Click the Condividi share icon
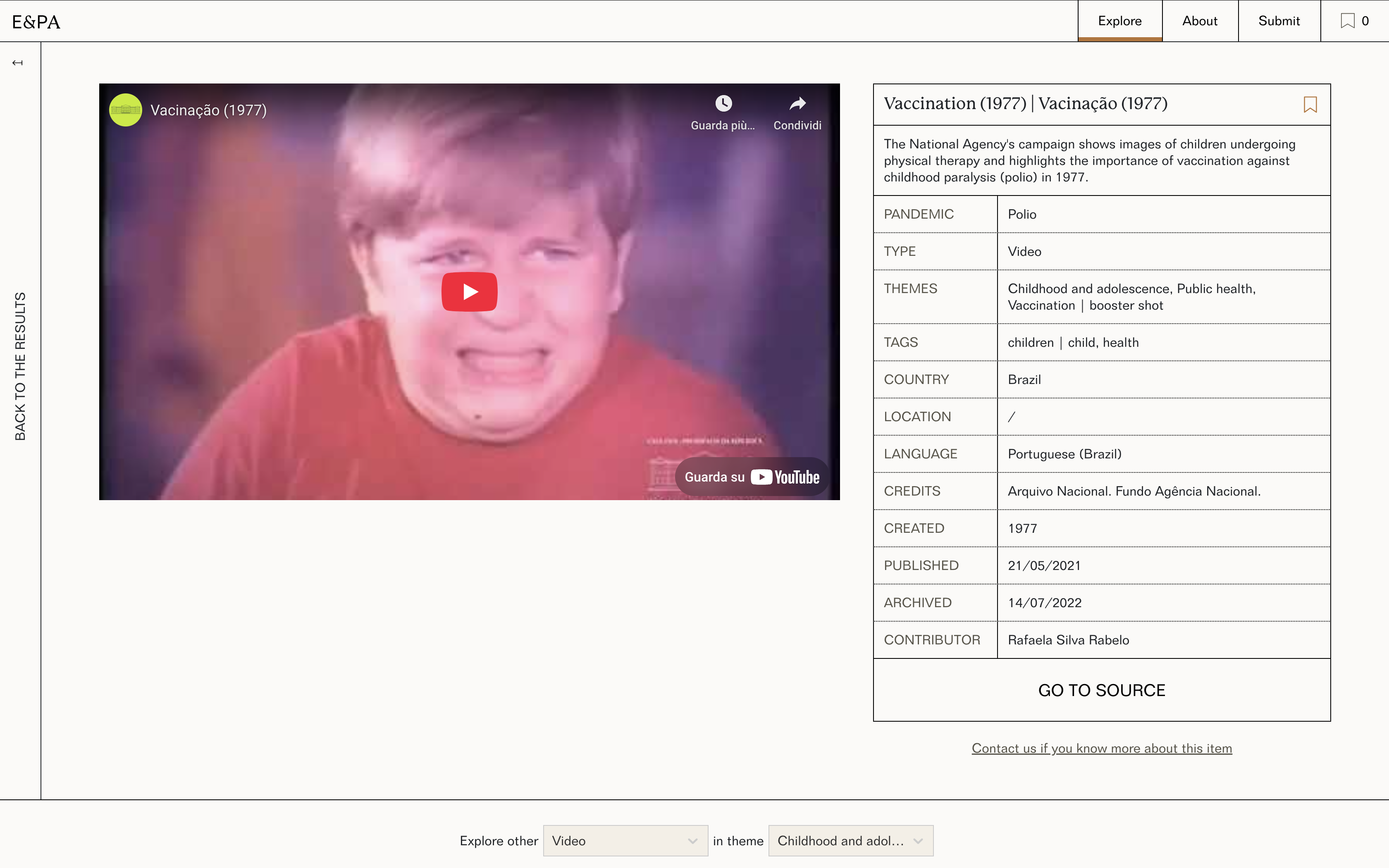The image size is (1389, 868). [797, 103]
